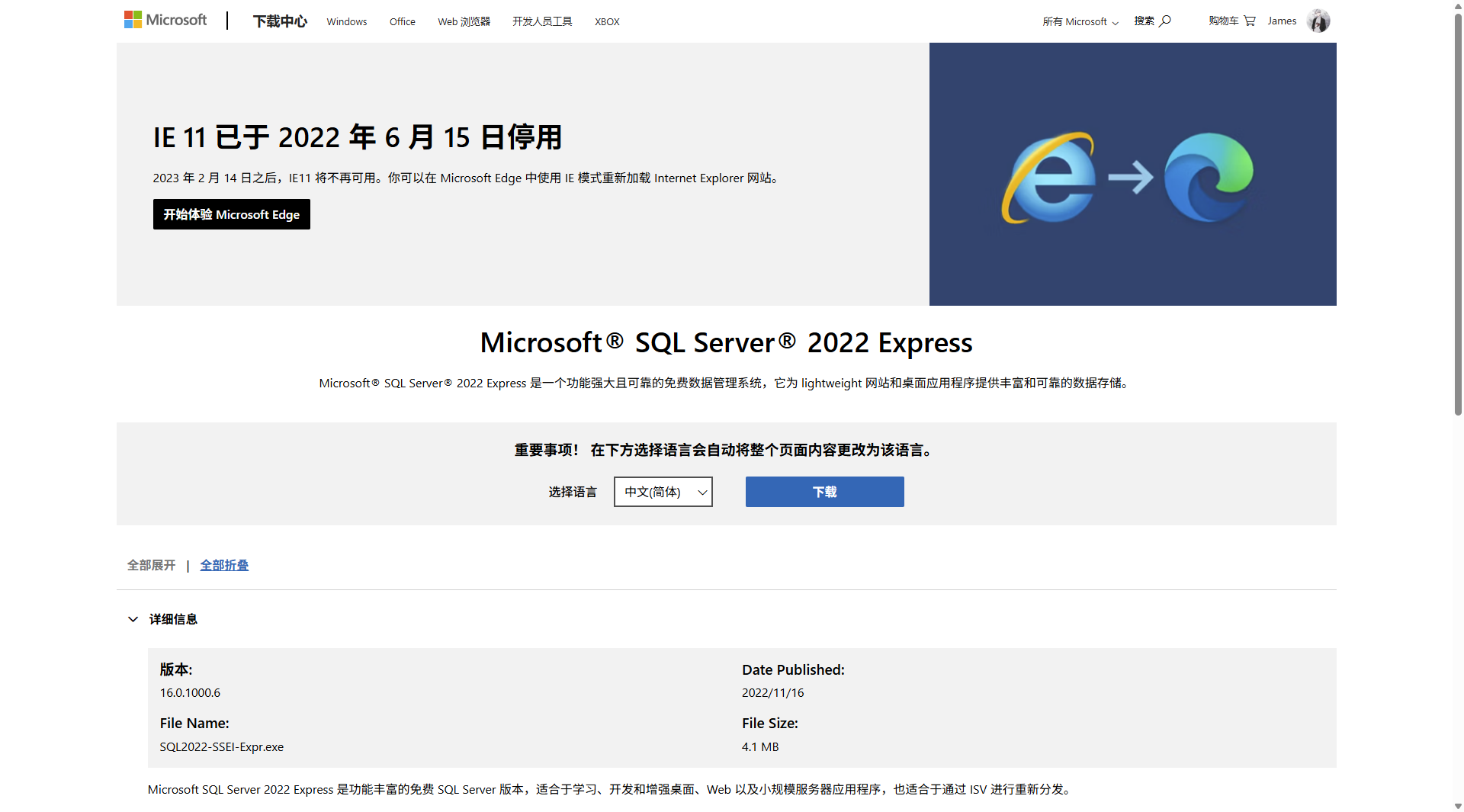
Task: Open the search magnifier icon
Action: pyautogui.click(x=1164, y=21)
